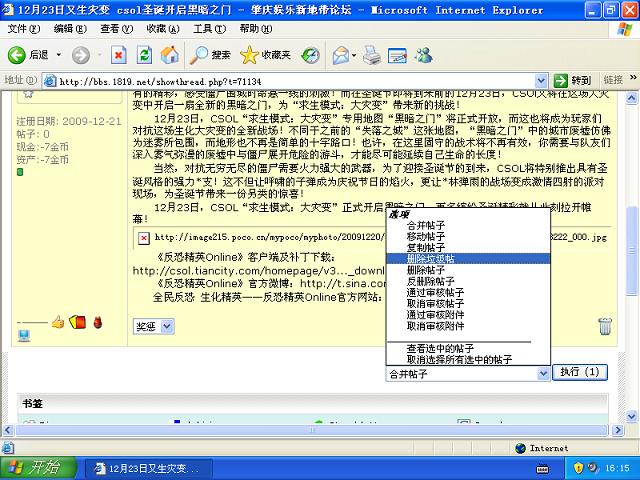
Task: Expand the address bar URL history dropdown
Action: click(x=536, y=81)
